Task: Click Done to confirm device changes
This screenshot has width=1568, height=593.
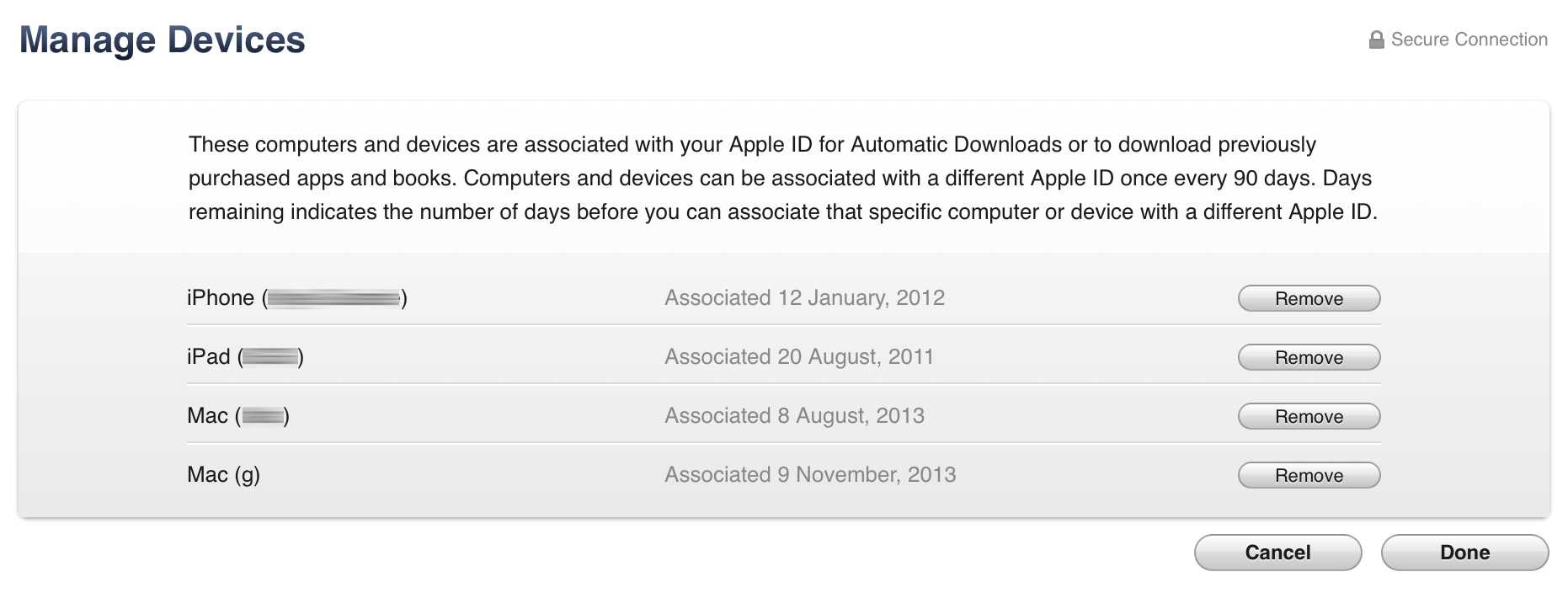Action: click(x=1465, y=553)
